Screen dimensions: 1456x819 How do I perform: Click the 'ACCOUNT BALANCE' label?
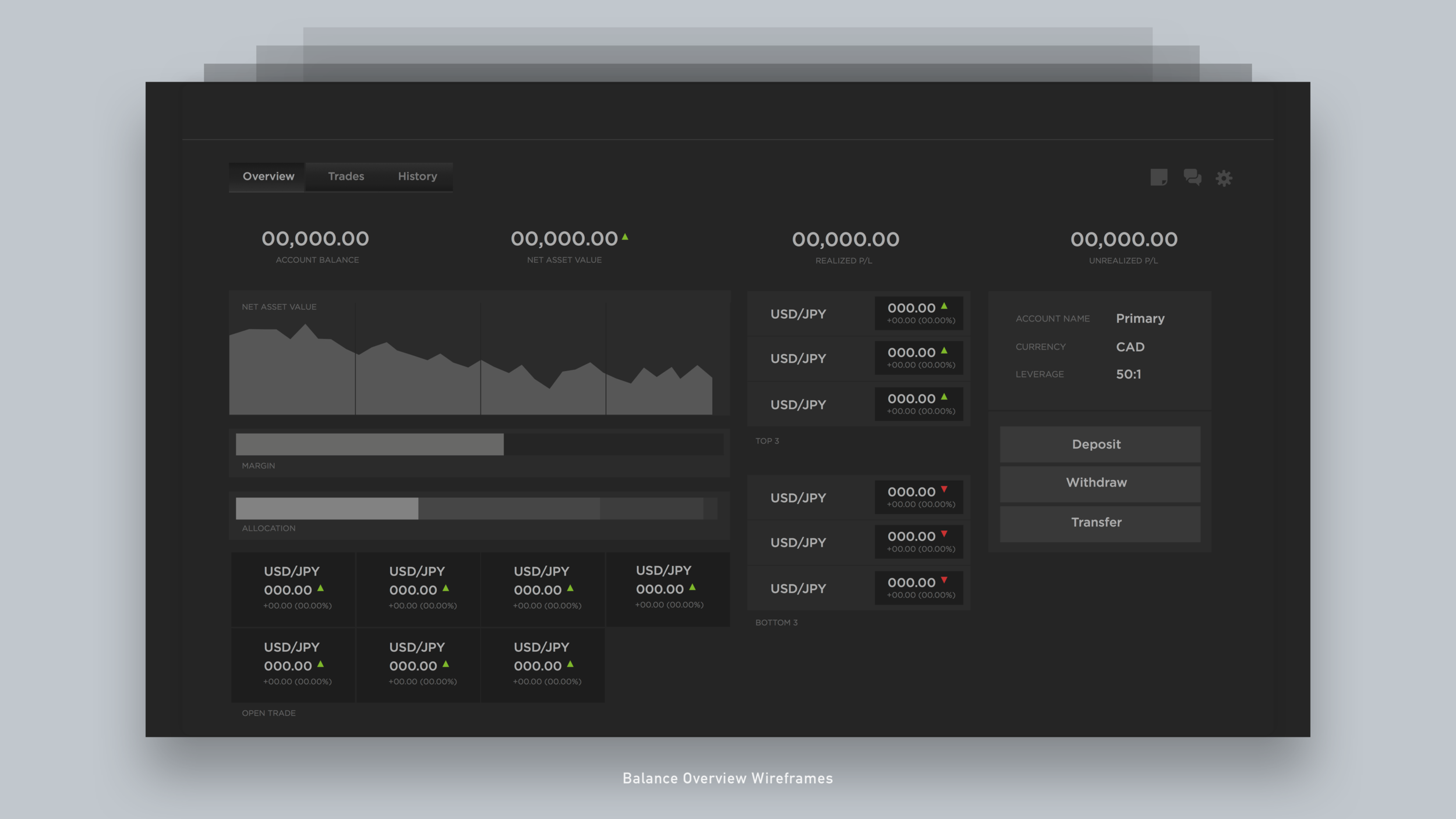[317, 260]
